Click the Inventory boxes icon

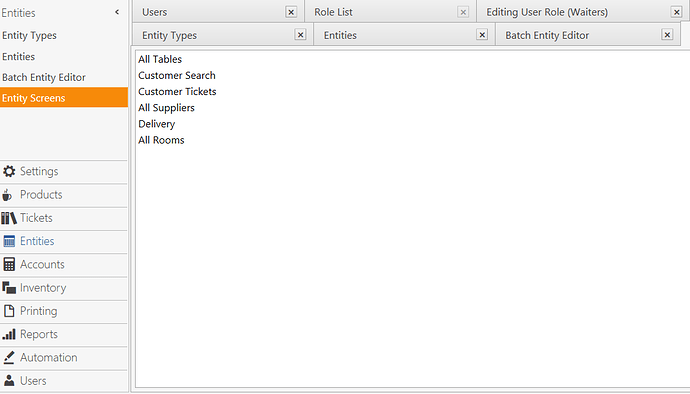[x=9, y=288]
